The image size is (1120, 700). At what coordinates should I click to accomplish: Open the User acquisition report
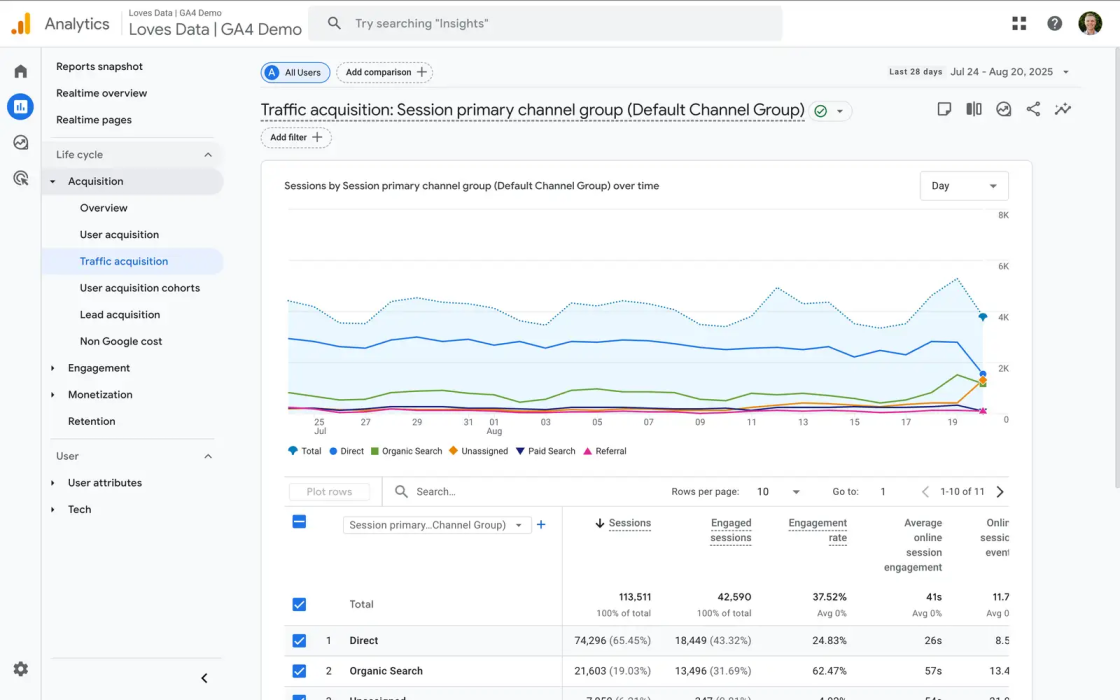[x=120, y=234]
